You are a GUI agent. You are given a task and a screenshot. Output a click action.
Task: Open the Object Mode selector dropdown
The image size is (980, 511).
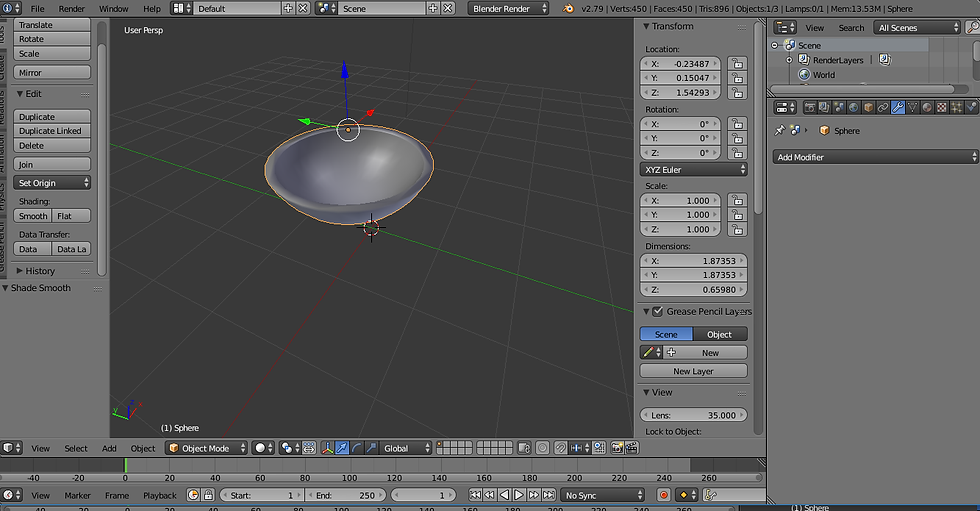coord(206,448)
